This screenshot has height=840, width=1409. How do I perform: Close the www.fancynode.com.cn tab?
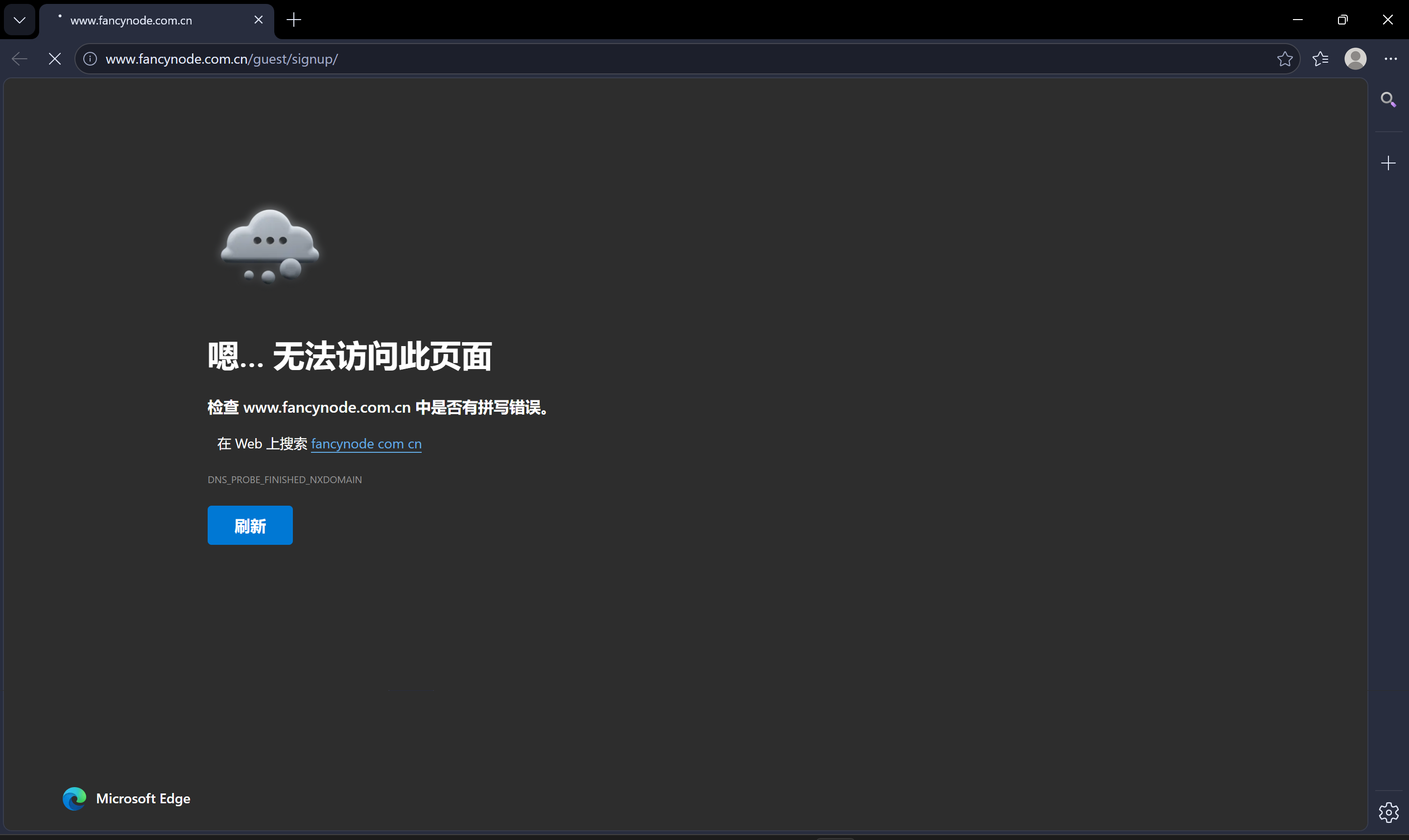point(258,20)
